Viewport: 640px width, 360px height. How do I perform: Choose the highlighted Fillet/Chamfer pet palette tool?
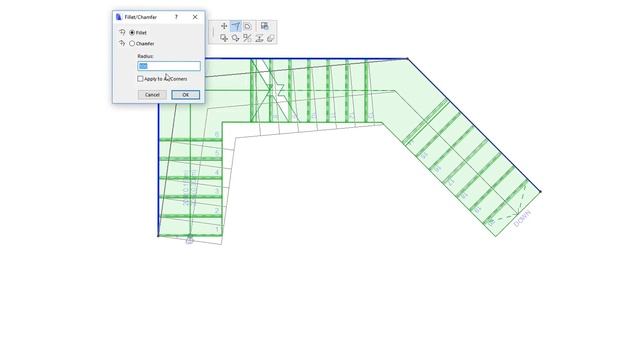click(x=236, y=26)
